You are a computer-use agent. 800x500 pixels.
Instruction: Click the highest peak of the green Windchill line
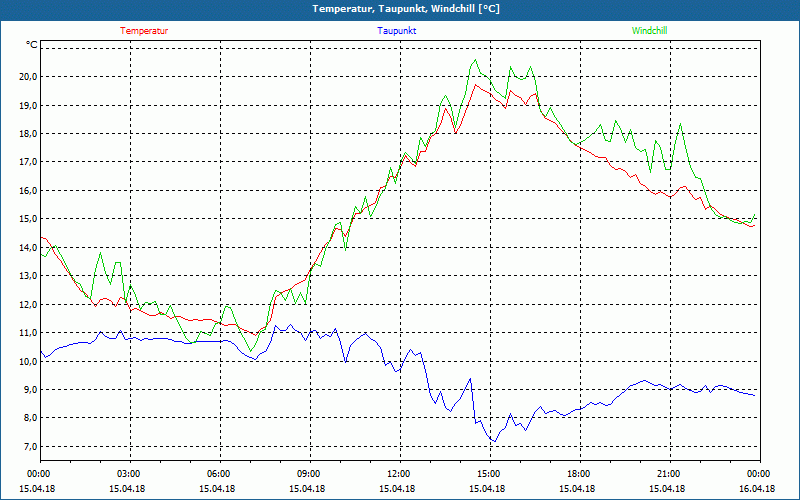pyautogui.click(x=476, y=61)
